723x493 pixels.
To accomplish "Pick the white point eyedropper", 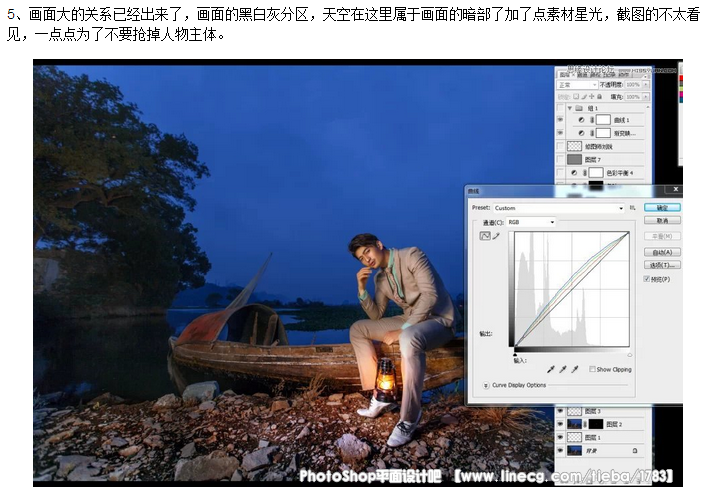I will tap(575, 369).
